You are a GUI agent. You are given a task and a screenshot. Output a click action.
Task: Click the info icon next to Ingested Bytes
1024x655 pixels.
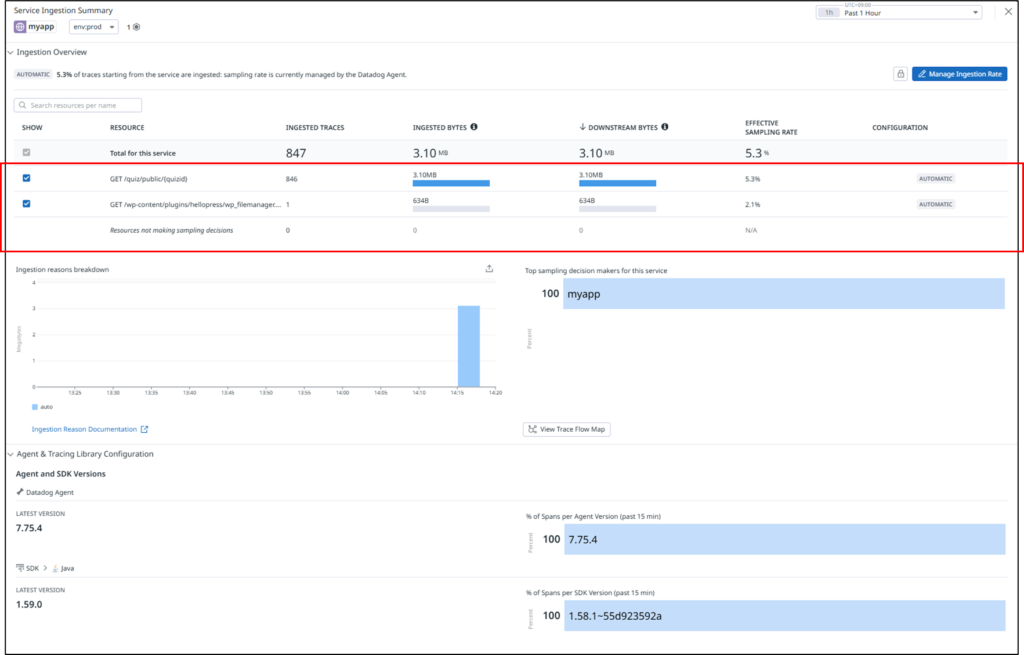click(x=473, y=127)
